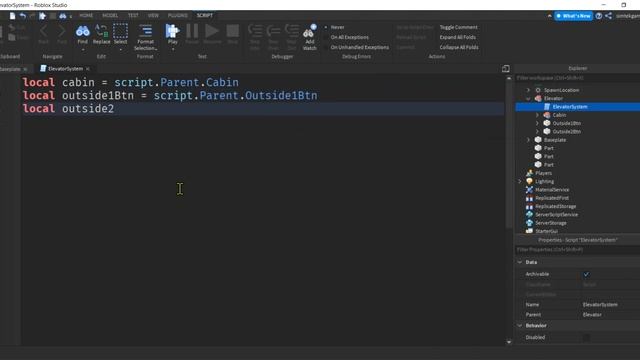Viewport: 640px width, 360px height.
Task: Expand the Outside1Btn tree node
Action: pos(537,123)
